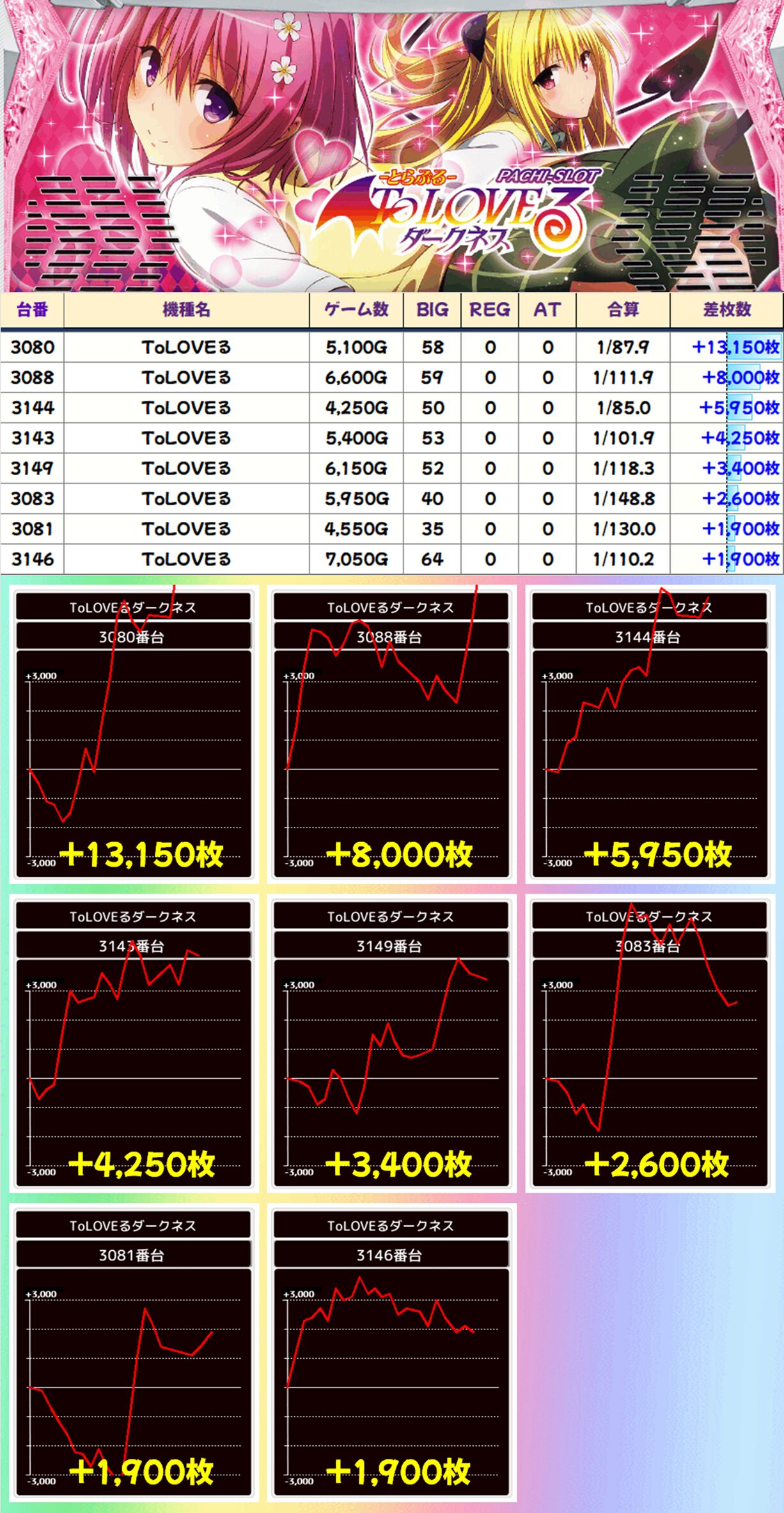This screenshot has height=1513, width=784.
Task: Open the 3143番台 slump graph
Action: click(133, 1044)
